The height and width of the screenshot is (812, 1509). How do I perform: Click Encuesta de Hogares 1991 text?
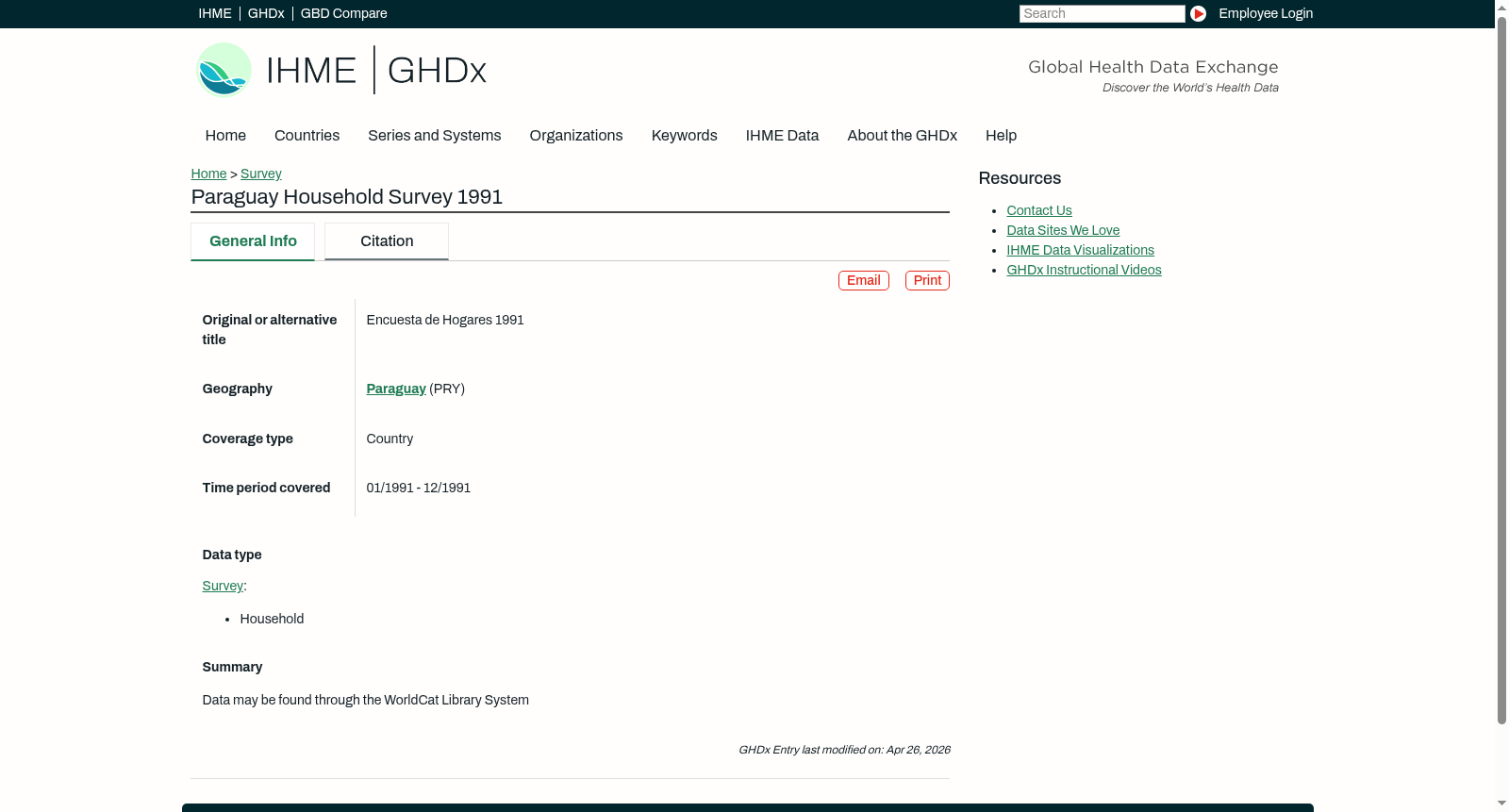pos(445,320)
